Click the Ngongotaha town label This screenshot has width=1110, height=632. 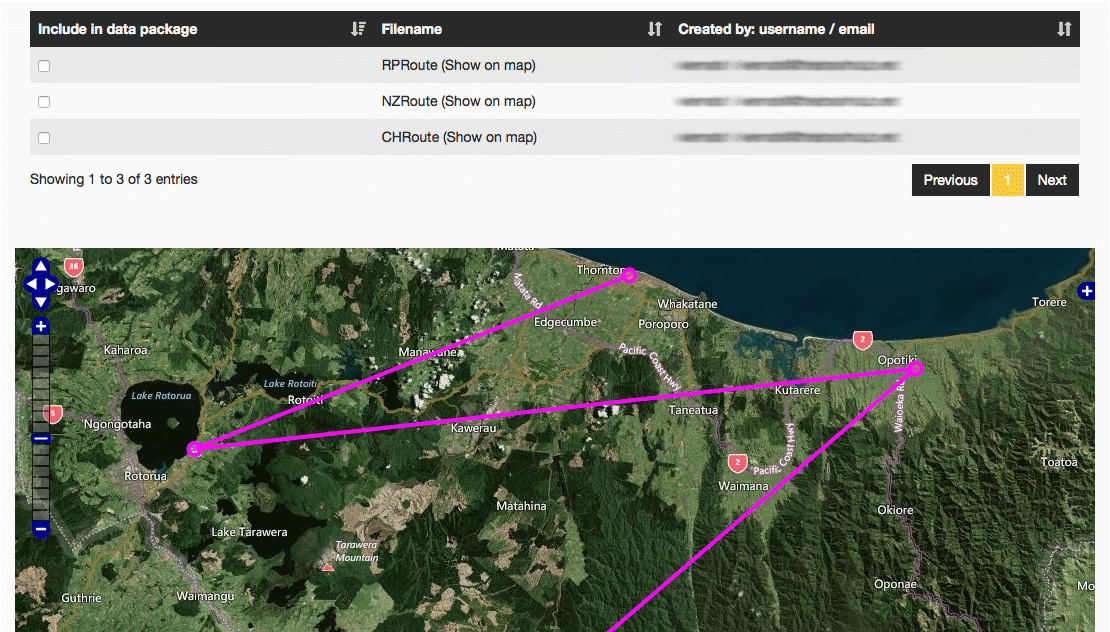[118, 424]
